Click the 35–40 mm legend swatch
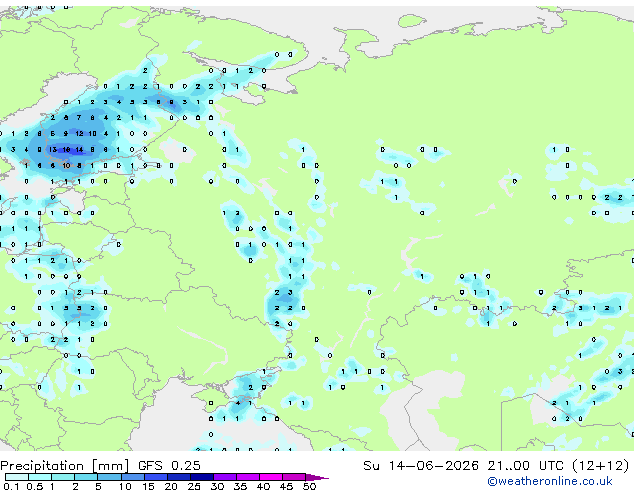 point(248,477)
